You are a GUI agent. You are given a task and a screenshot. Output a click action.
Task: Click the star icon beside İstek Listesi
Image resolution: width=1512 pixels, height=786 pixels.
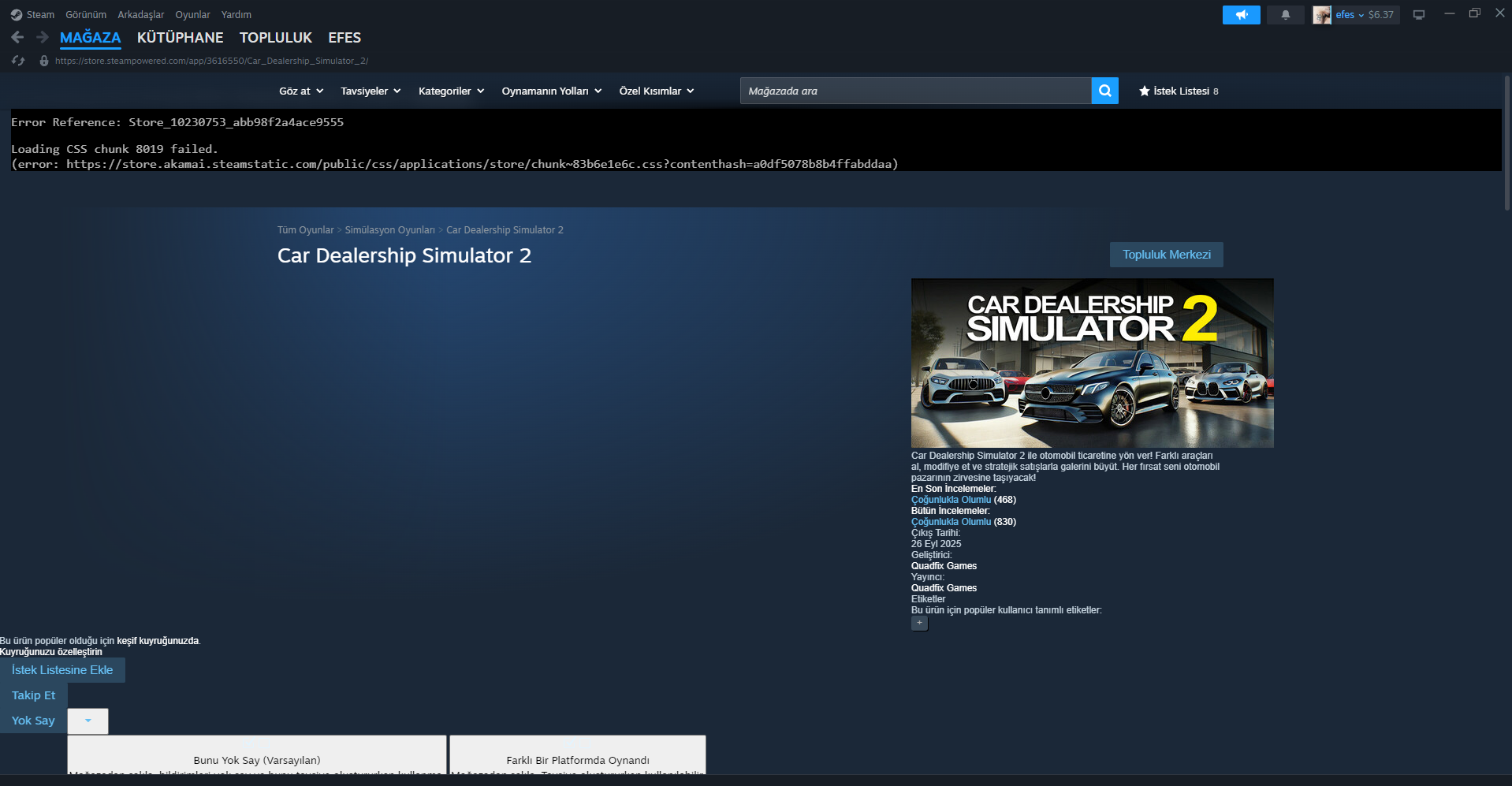[1145, 91]
